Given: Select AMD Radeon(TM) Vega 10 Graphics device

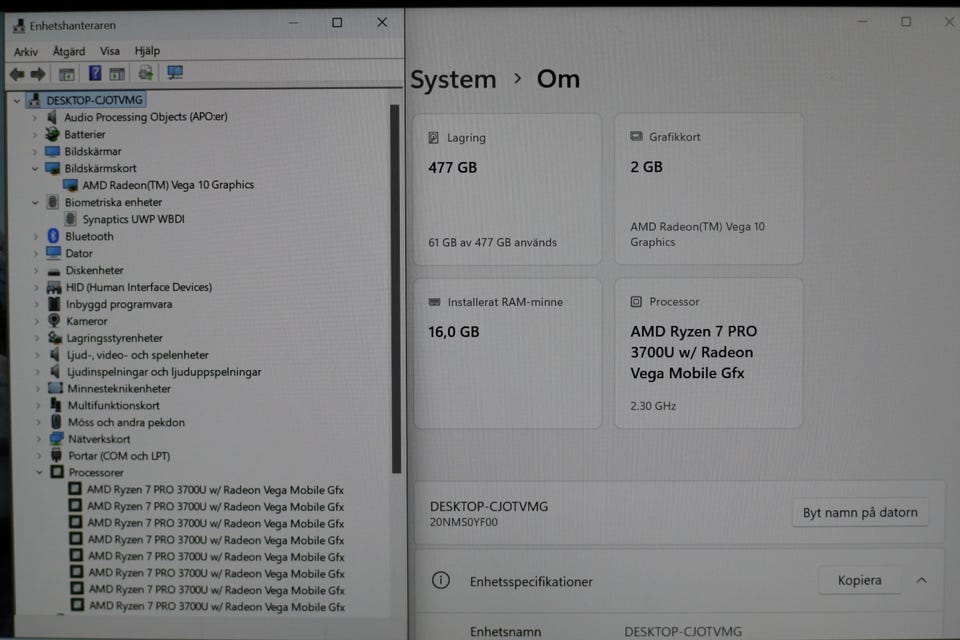Looking at the screenshot, I should tap(168, 185).
